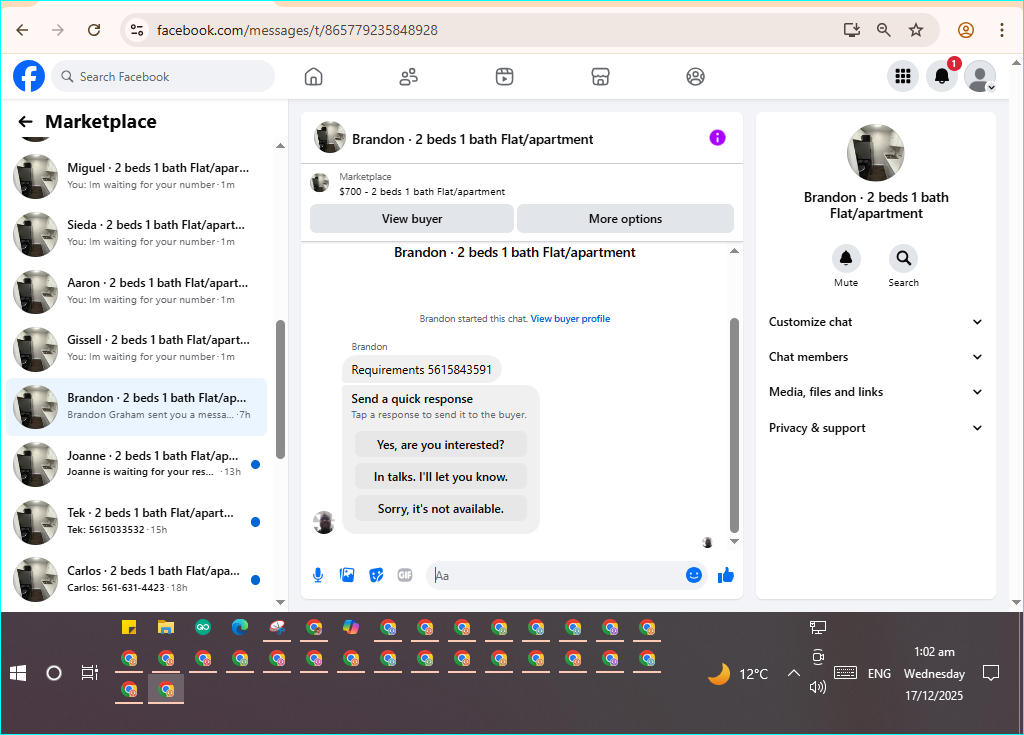Open the account profile avatar menu

point(980,76)
